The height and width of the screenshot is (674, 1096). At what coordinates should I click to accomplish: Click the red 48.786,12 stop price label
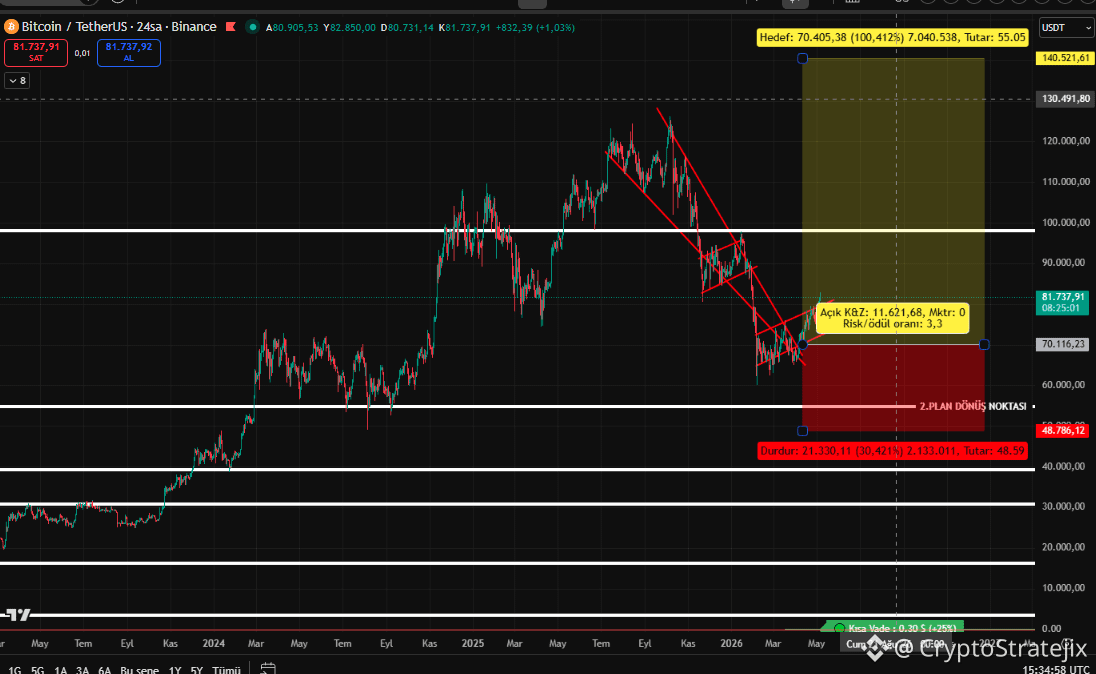(x=1062, y=431)
